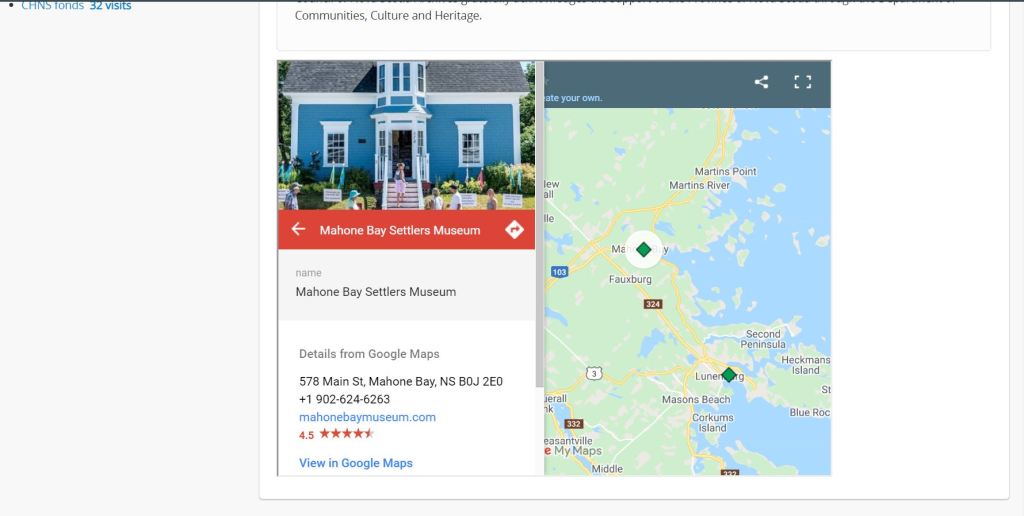
Task: Open the mahonebaymuseum.com website link
Action: click(367, 417)
